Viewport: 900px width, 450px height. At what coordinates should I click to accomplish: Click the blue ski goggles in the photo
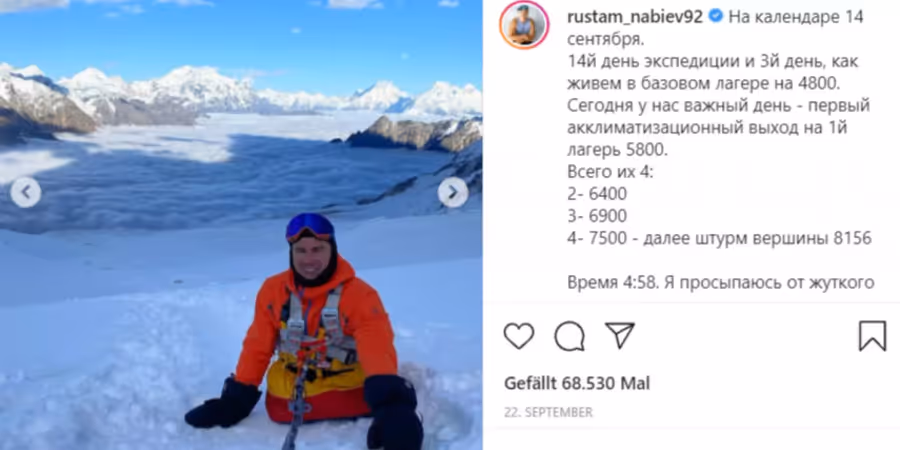(311, 227)
